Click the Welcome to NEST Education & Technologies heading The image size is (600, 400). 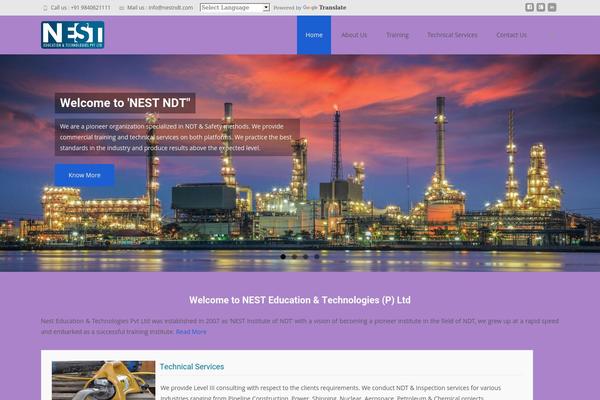click(300, 300)
